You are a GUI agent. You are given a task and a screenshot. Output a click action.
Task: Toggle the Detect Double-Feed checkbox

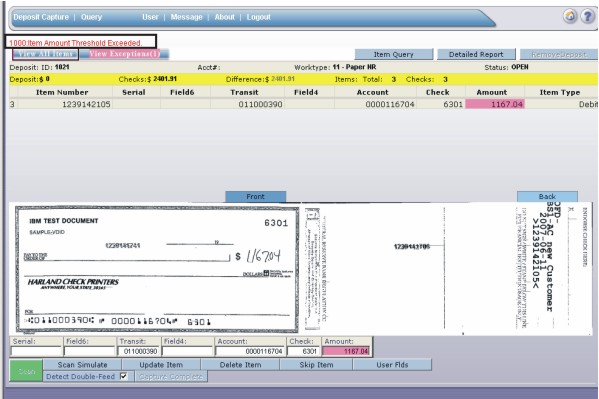[123, 376]
